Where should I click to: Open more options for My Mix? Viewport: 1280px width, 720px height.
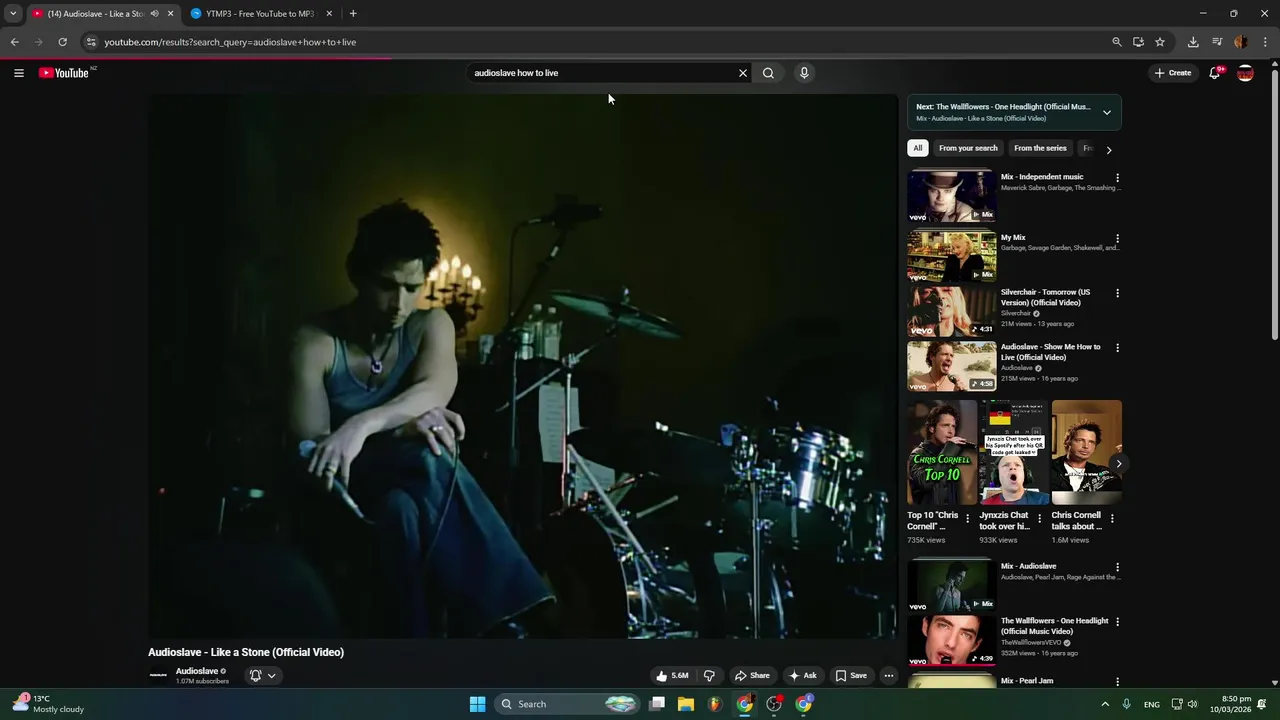(1117, 239)
